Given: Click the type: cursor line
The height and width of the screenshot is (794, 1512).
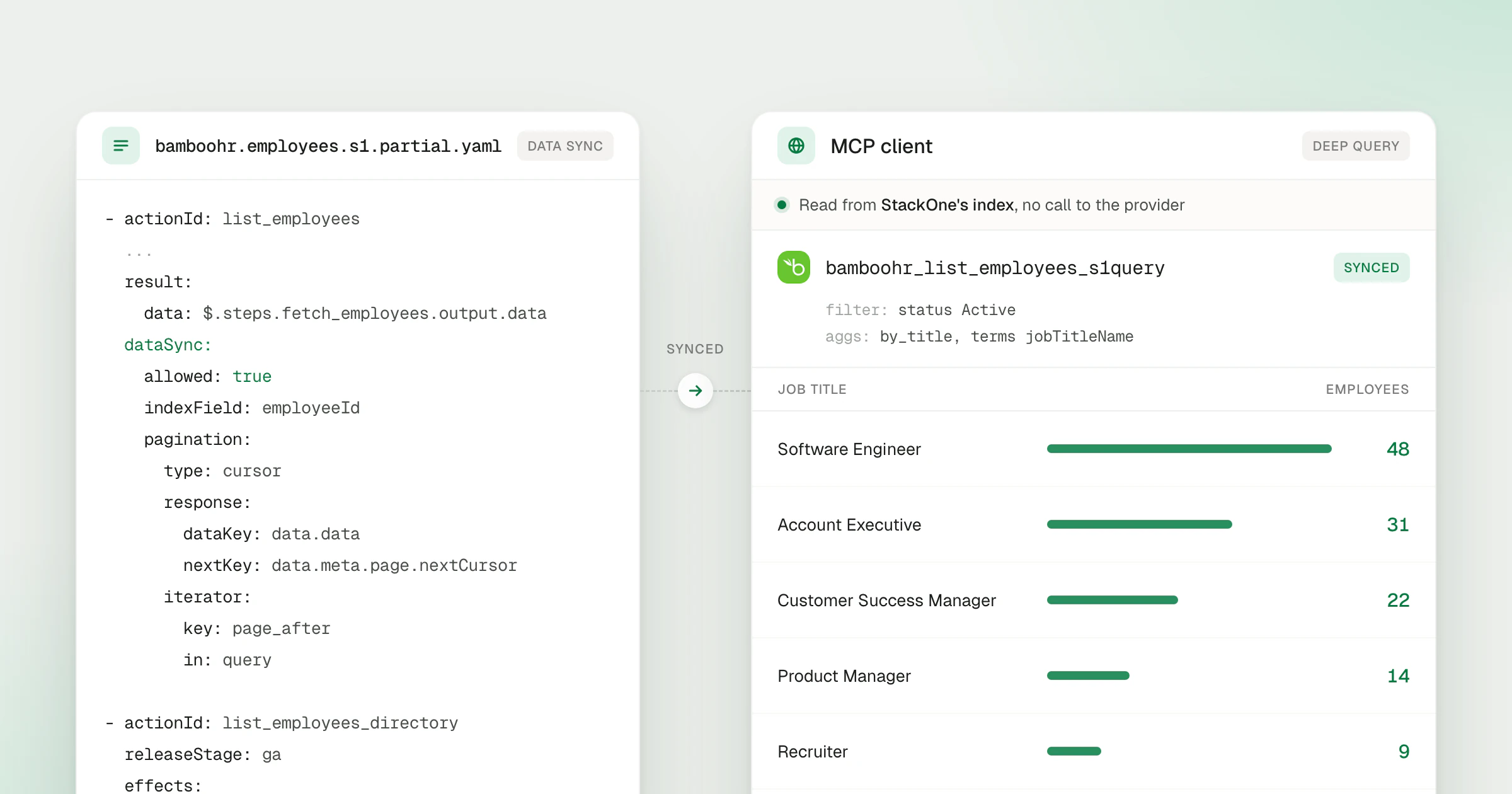Looking at the screenshot, I should [x=222, y=471].
